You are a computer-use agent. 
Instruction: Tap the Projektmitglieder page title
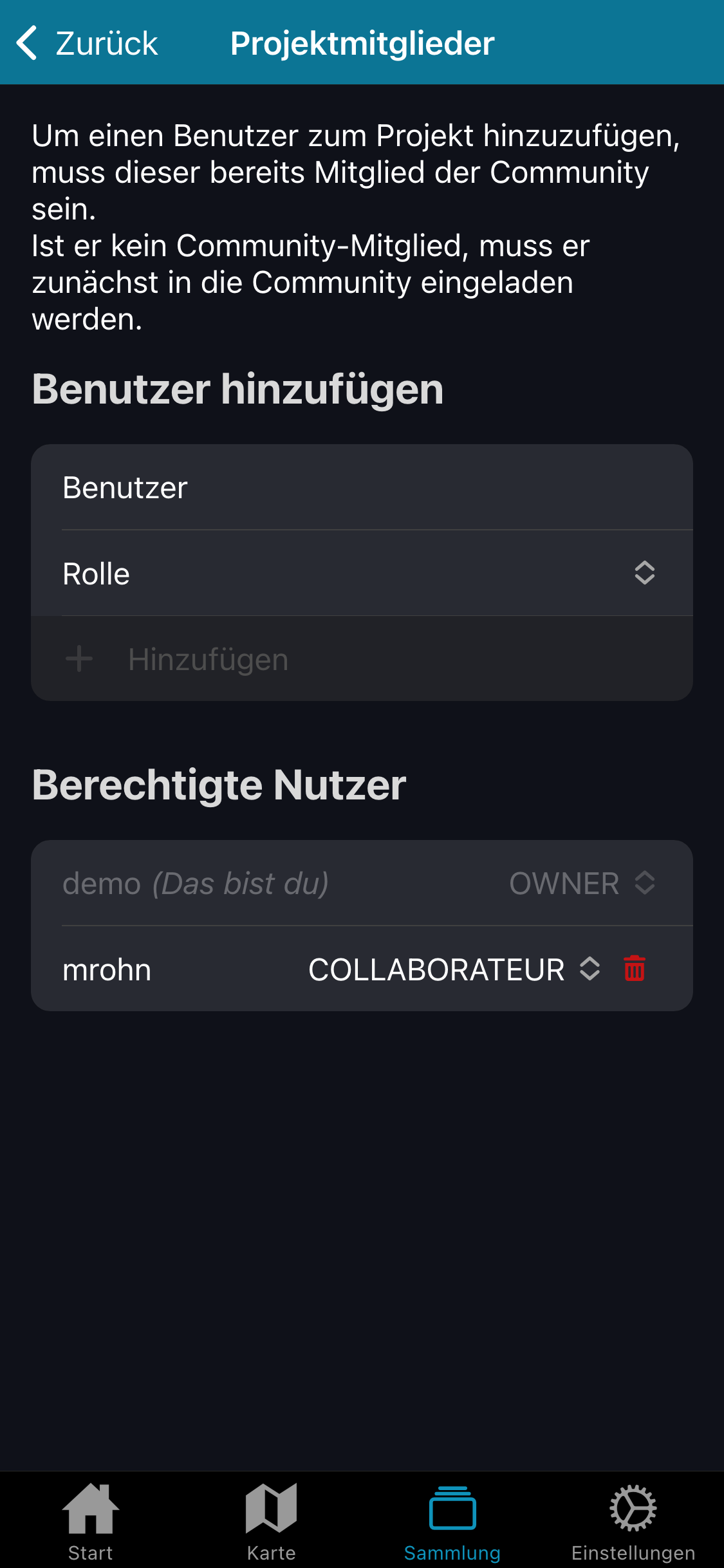pyautogui.click(x=362, y=43)
